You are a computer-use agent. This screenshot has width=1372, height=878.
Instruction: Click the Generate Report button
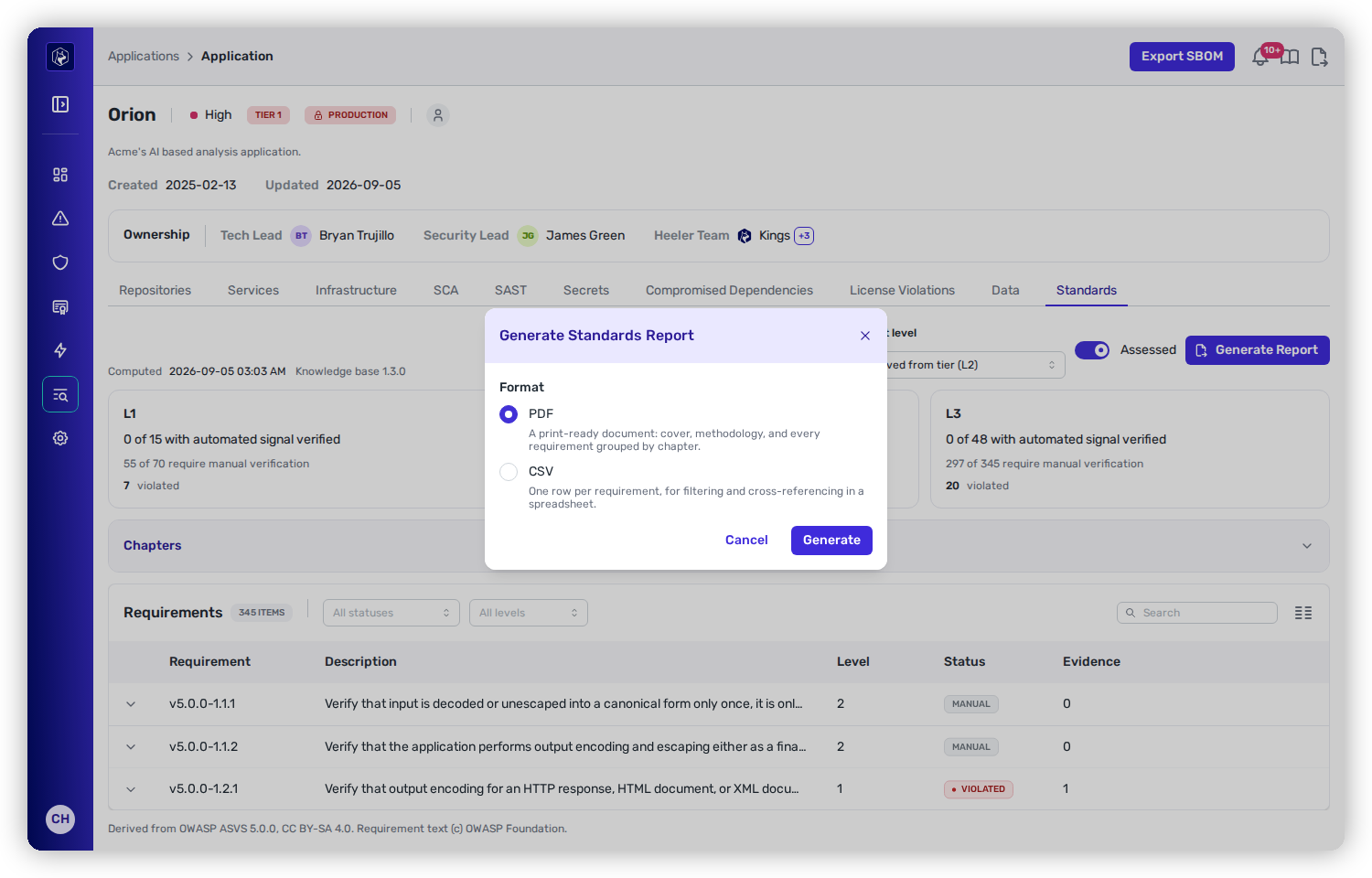[x=1258, y=350]
